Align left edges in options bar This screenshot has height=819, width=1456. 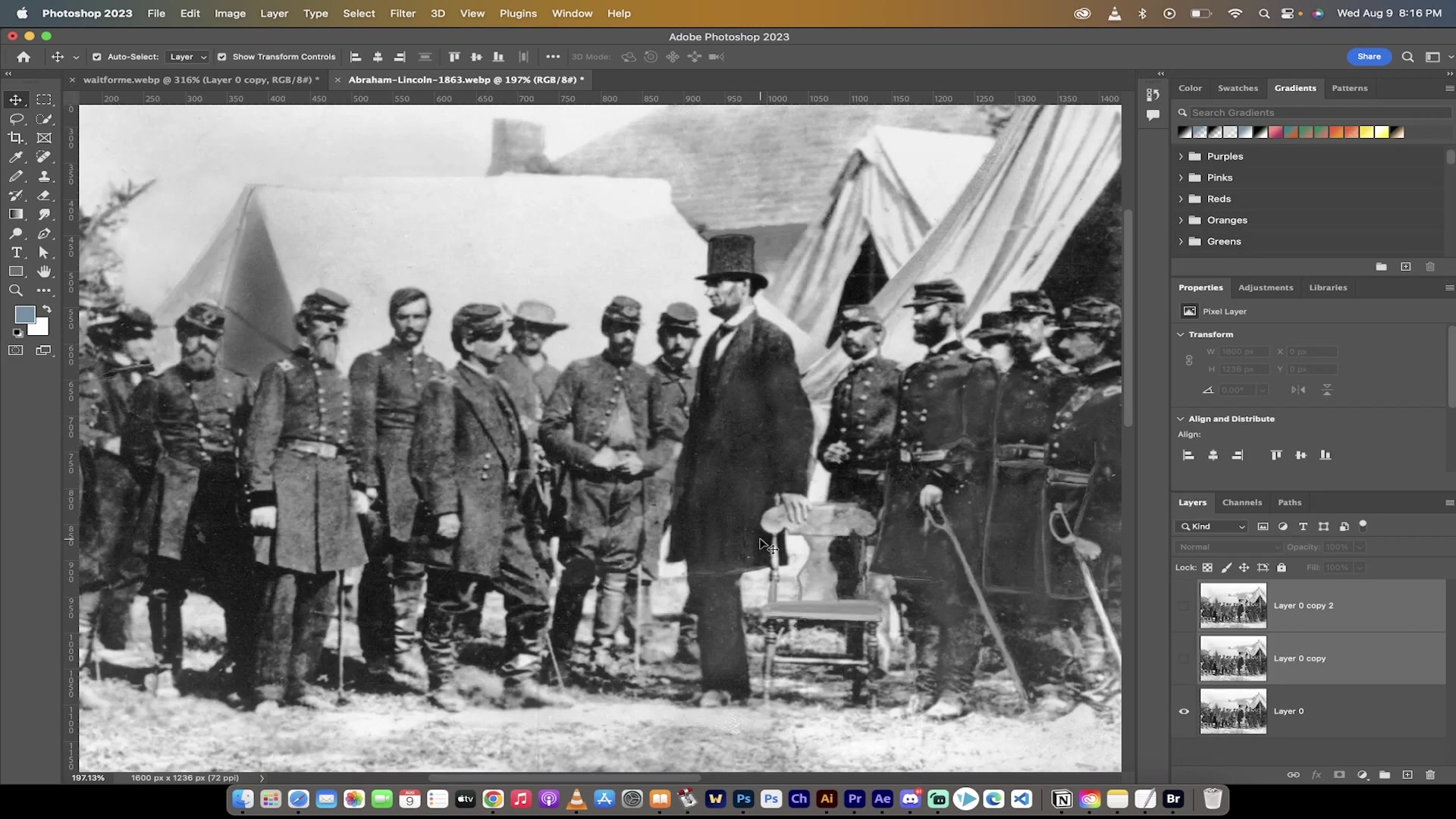tap(355, 57)
